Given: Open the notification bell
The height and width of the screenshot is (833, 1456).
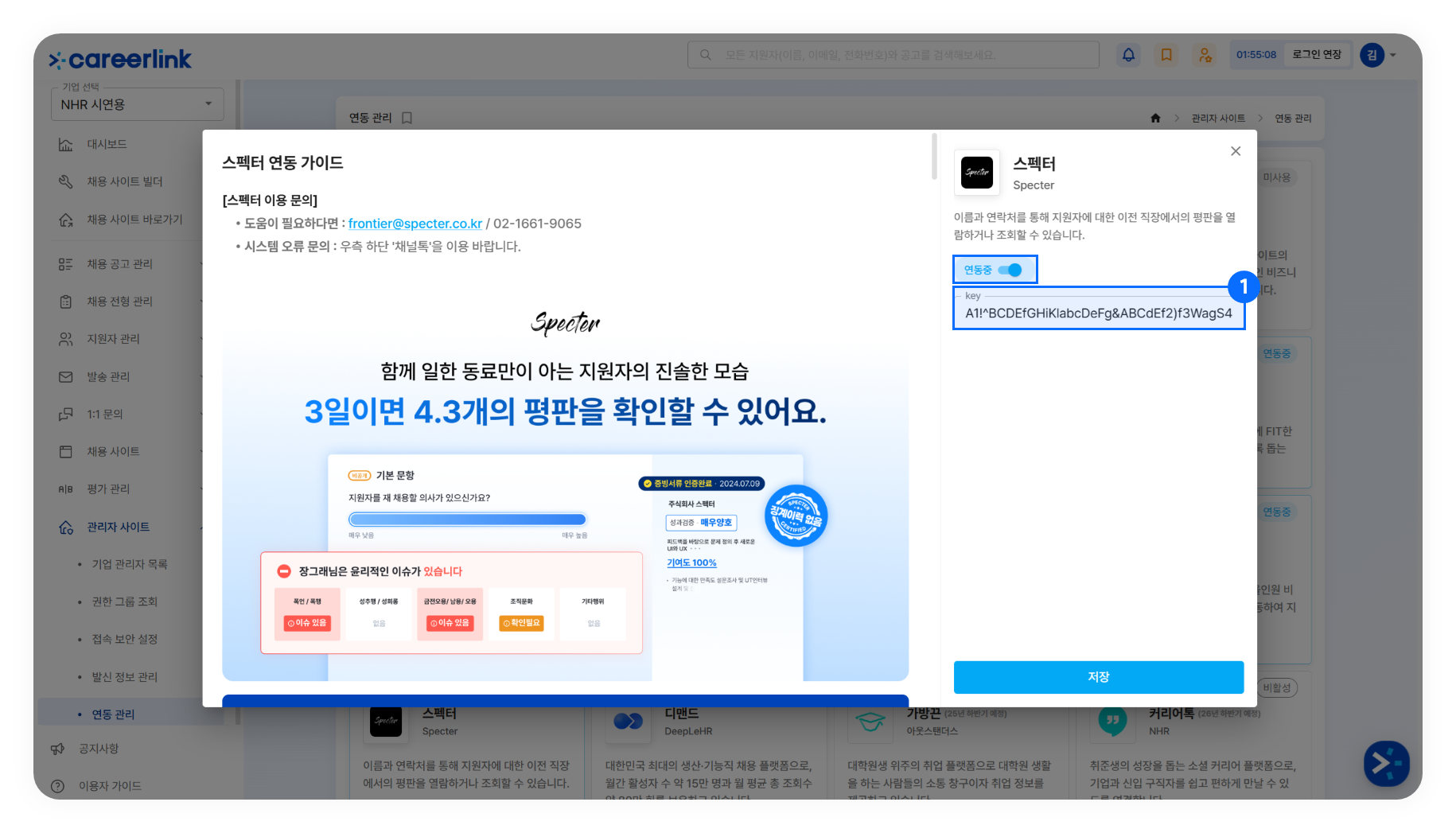Looking at the screenshot, I should [1128, 55].
